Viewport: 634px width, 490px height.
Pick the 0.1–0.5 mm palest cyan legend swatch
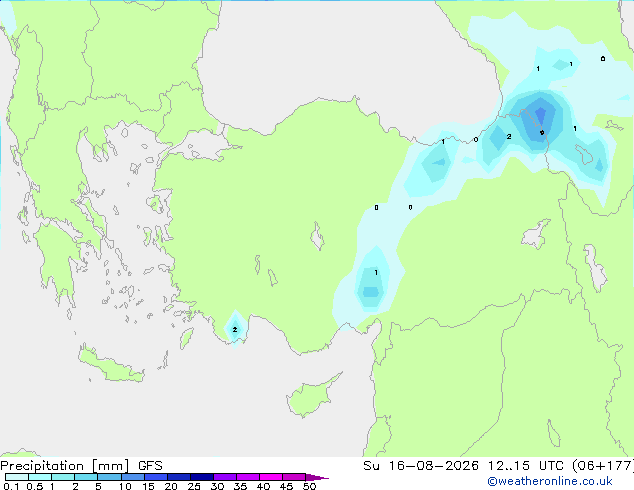tap(17, 477)
